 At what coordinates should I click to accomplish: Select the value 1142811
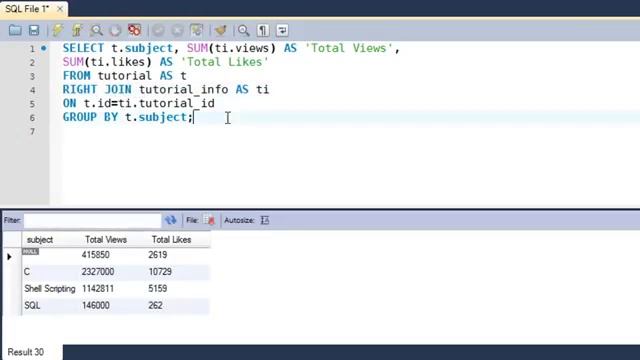point(98,289)
